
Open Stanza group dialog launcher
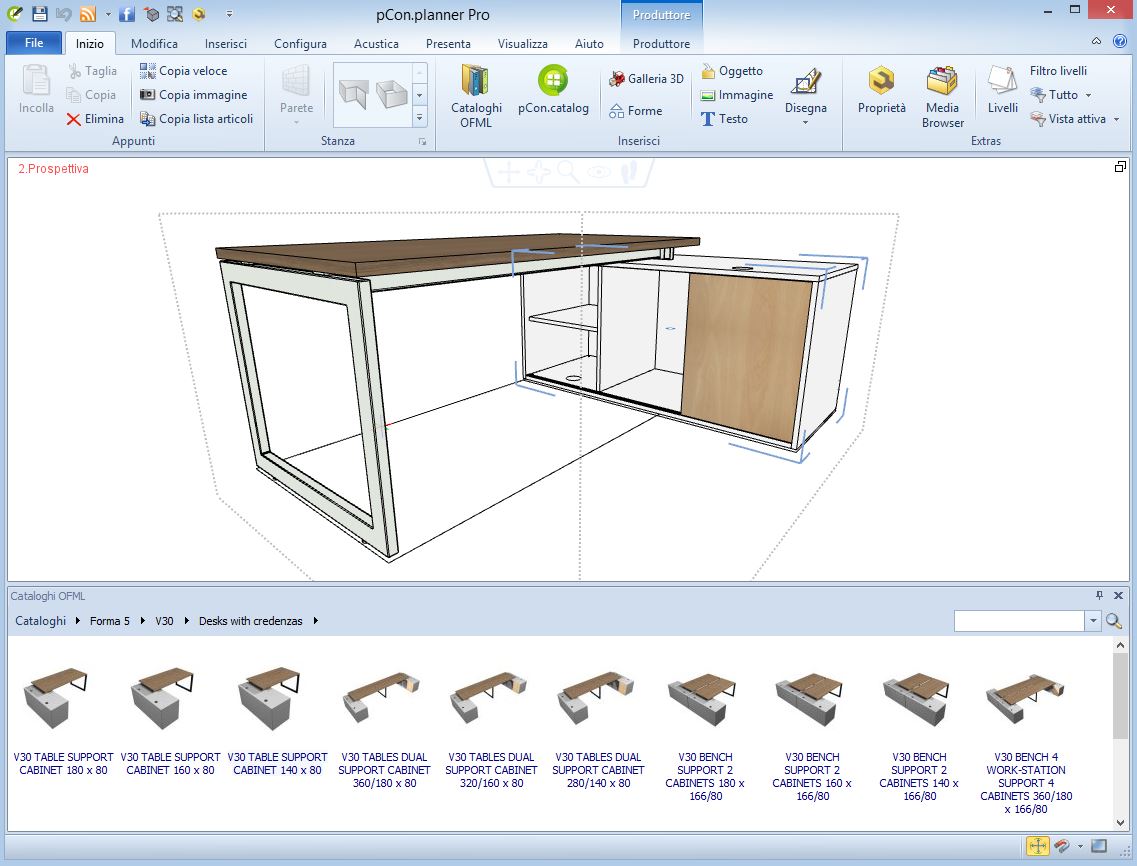pos(422,141)
